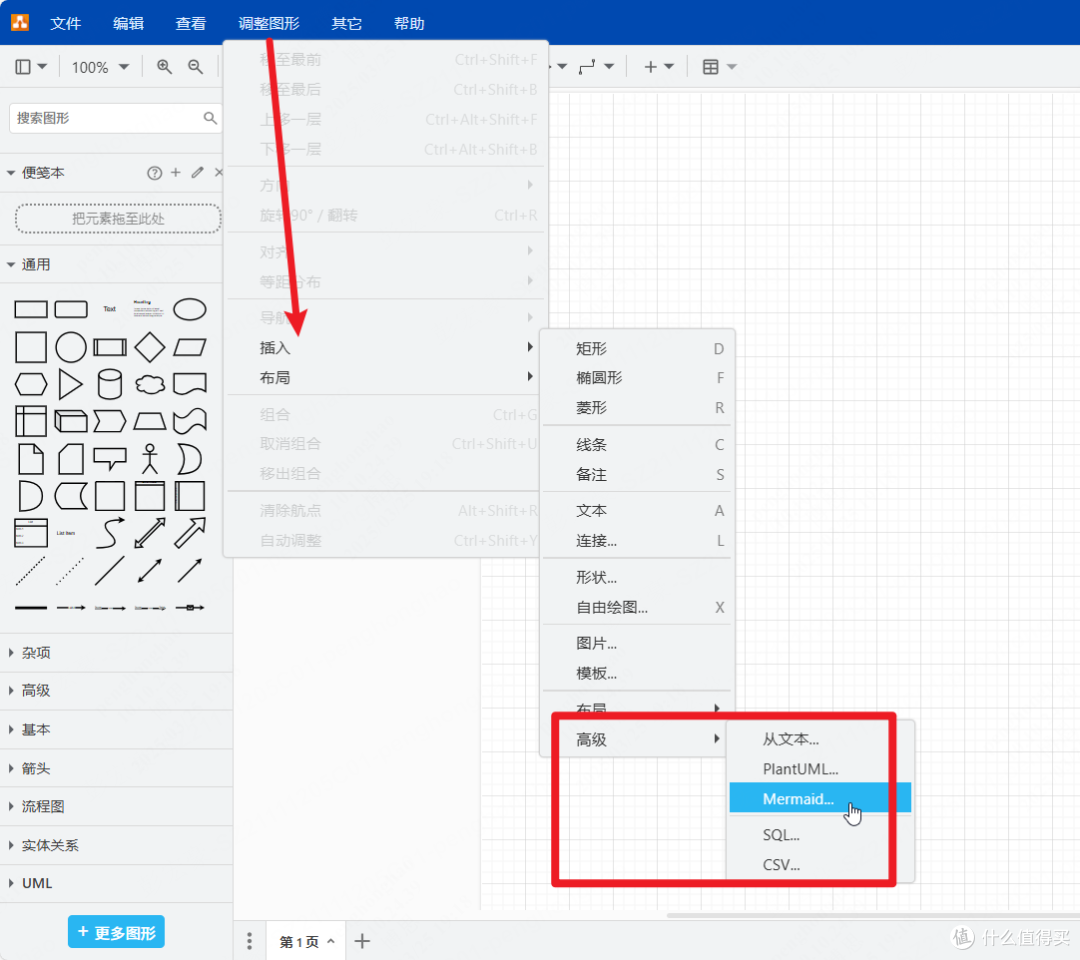
Task: Click the zoom out magnifier icon
Action: (196, 67)
